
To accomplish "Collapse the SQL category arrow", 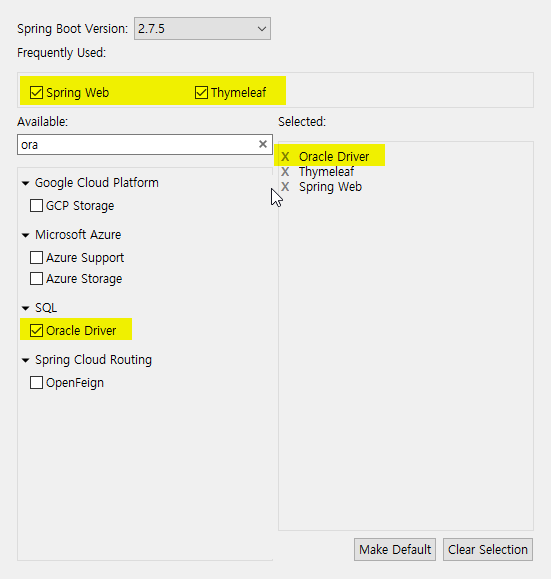I will 25,308.
